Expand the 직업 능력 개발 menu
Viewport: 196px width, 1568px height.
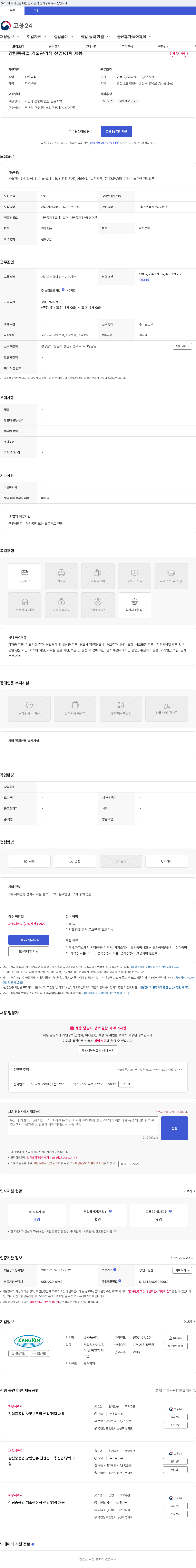[x=95, y=36]
